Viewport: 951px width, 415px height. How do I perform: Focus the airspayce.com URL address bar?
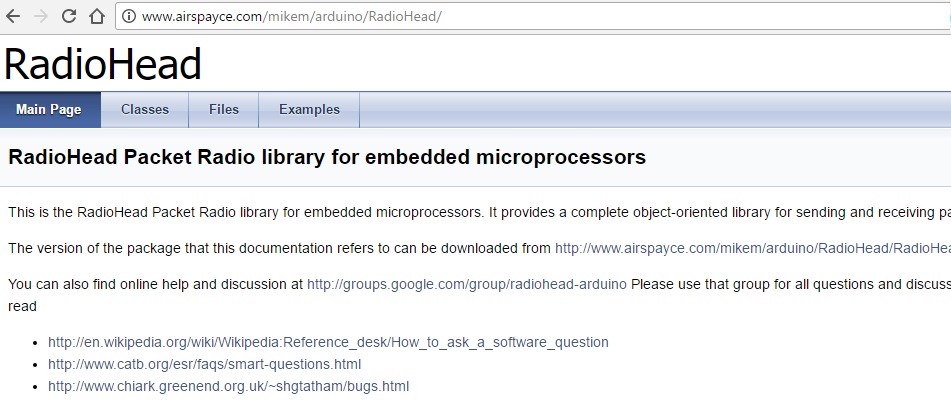[500, 17]
